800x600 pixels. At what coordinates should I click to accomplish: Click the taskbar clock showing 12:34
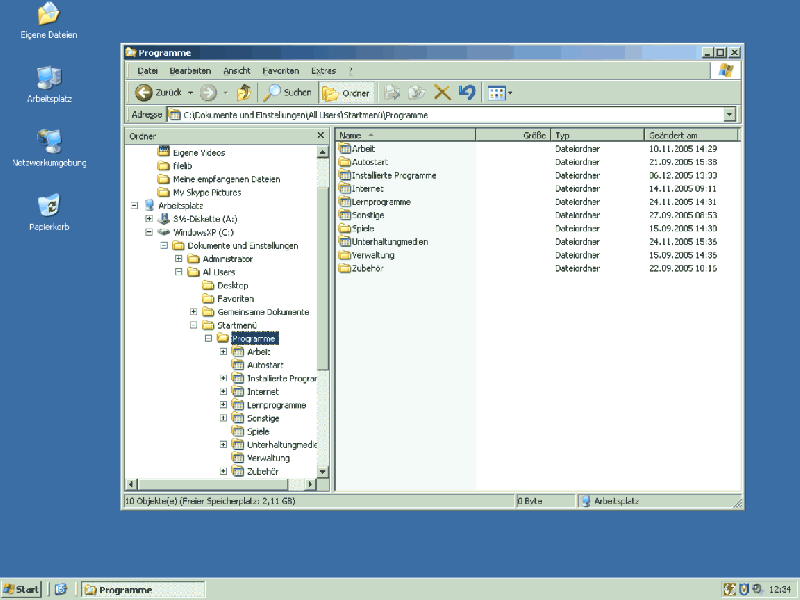coord(780,589)
